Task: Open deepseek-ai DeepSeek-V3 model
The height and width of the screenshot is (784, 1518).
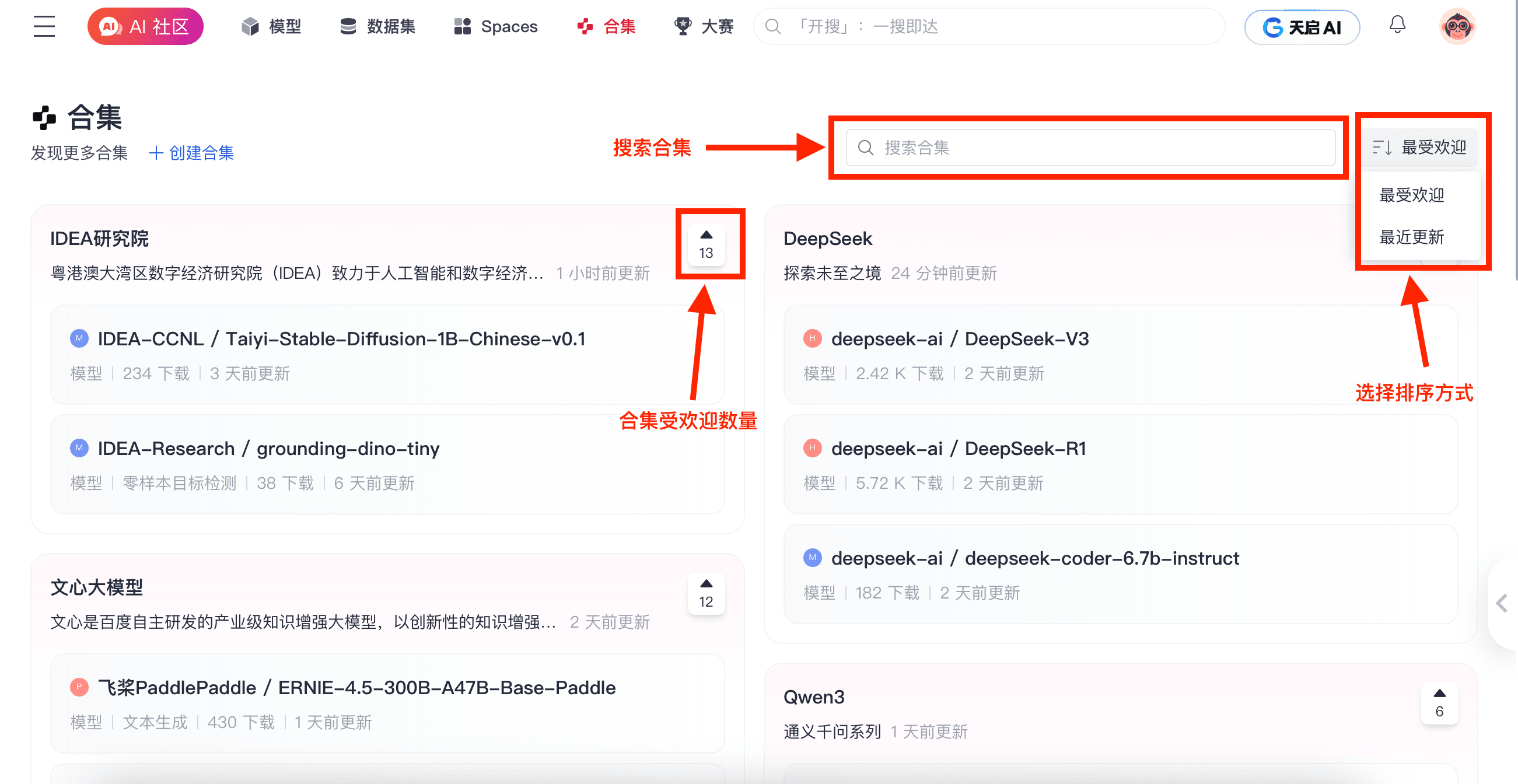Action: pos(960,339)
